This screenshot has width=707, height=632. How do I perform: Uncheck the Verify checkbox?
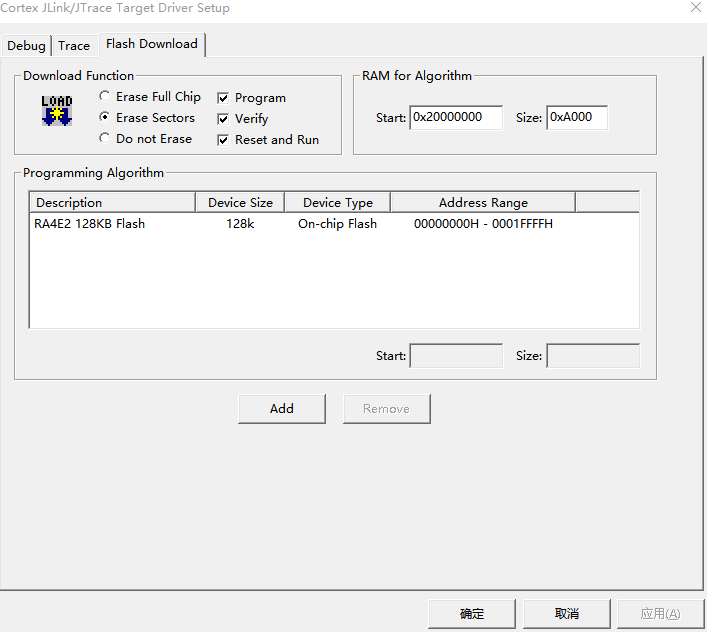[x=223, y=119]
